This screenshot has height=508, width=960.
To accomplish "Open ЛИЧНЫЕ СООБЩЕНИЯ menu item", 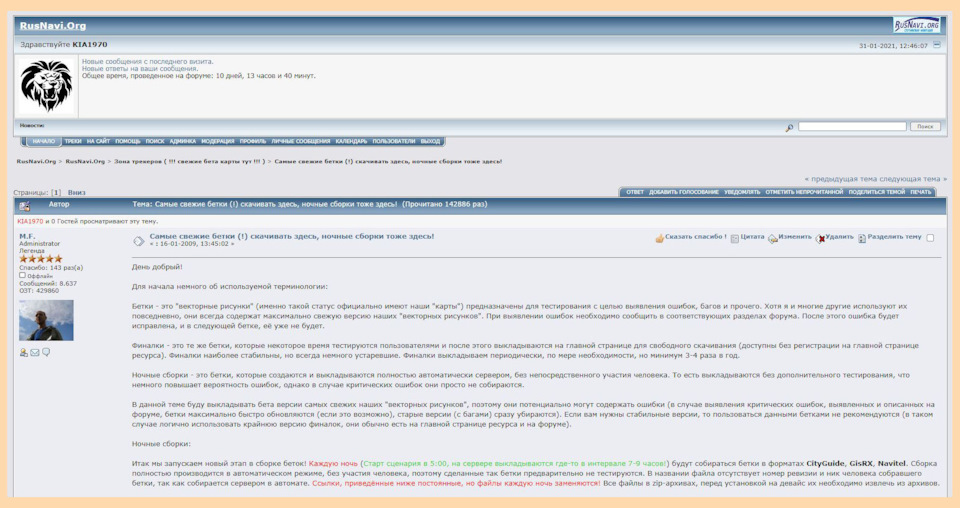I will (301, 141).
